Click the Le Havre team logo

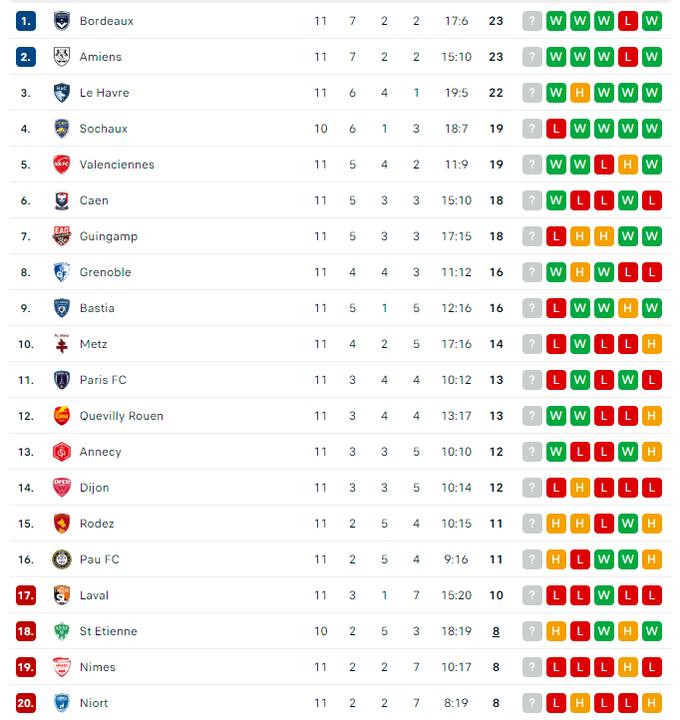coord(62,93)
